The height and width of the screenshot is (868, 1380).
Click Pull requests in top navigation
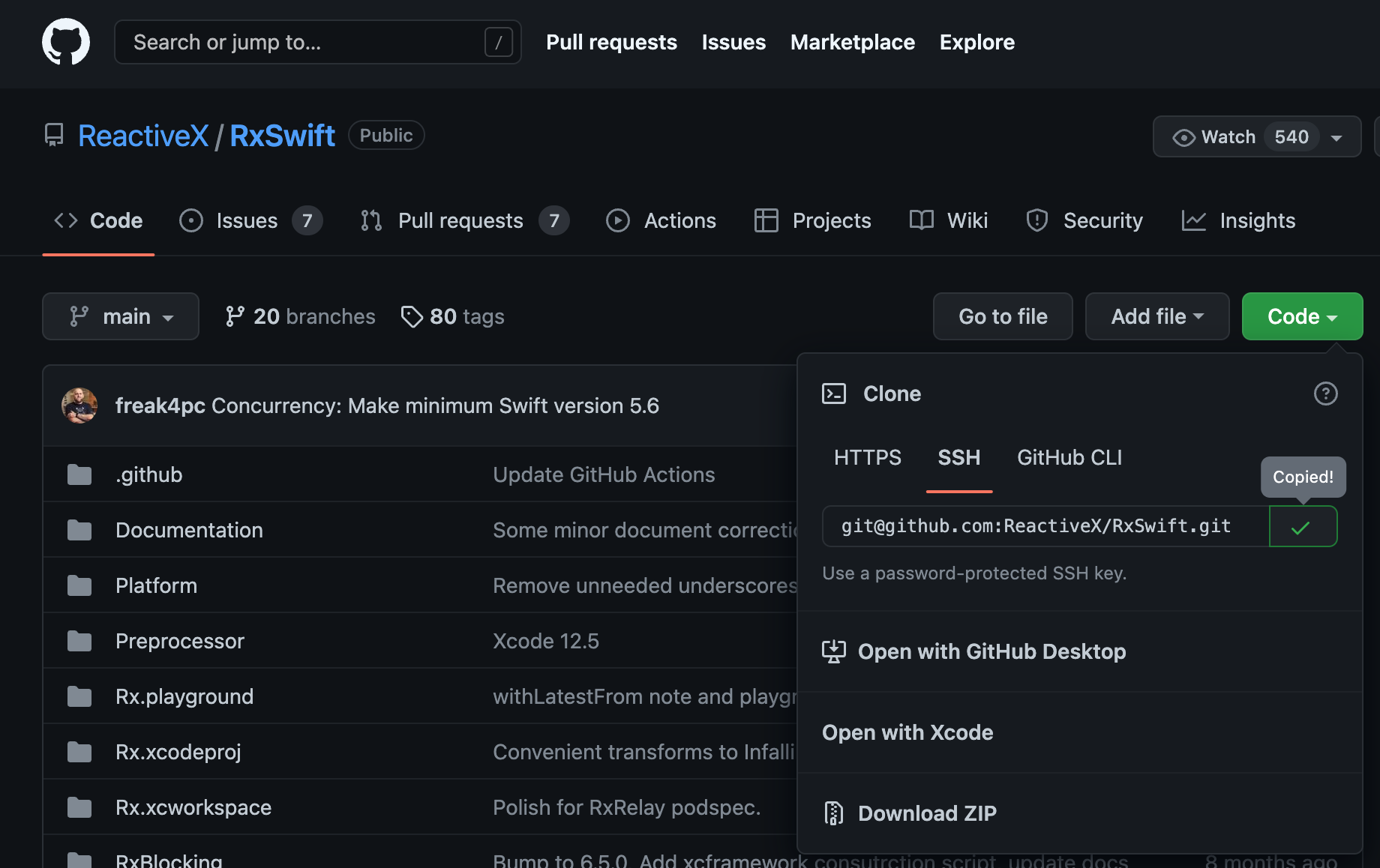(x=611, y=42)
